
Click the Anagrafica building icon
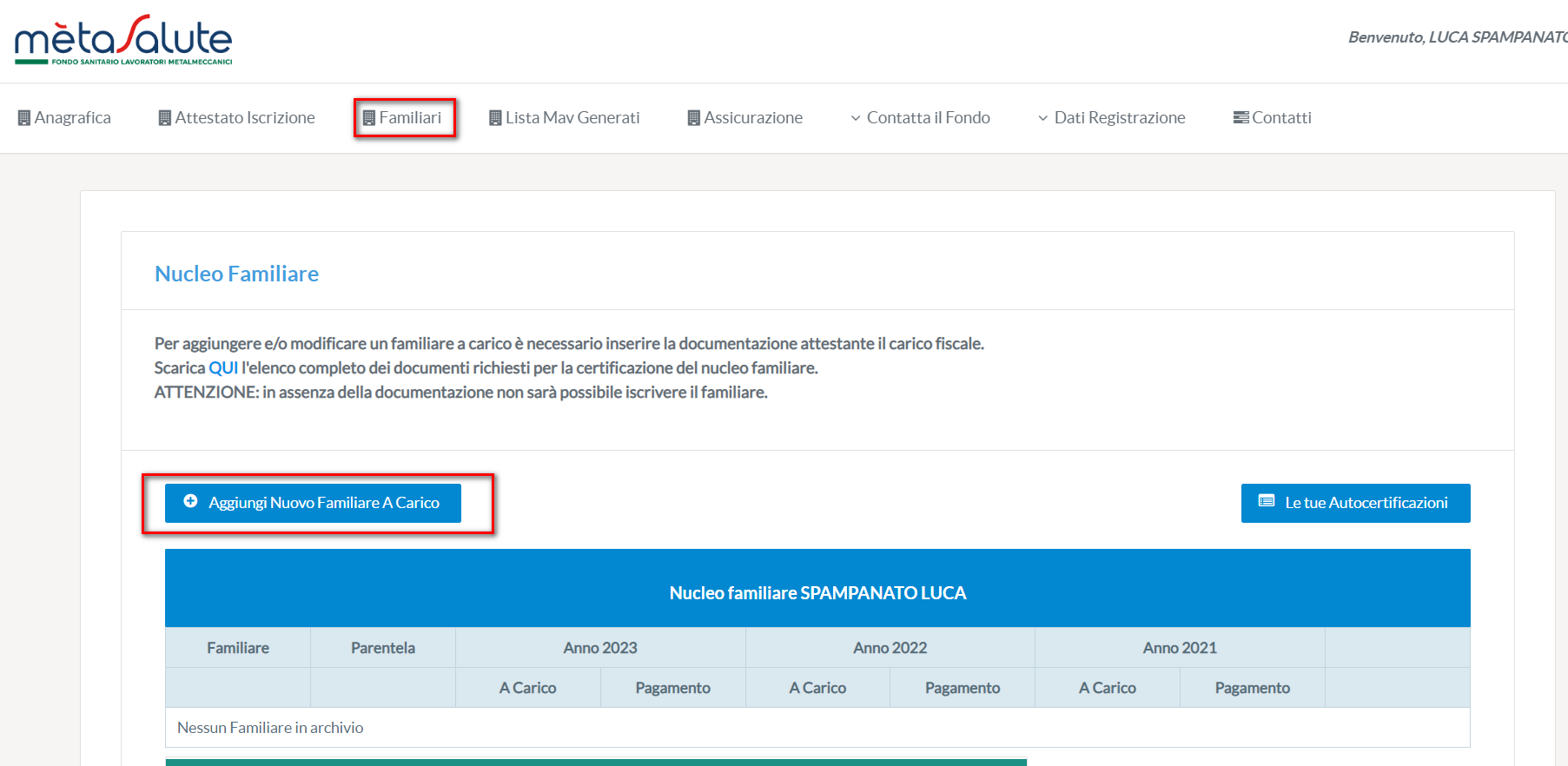24,118
